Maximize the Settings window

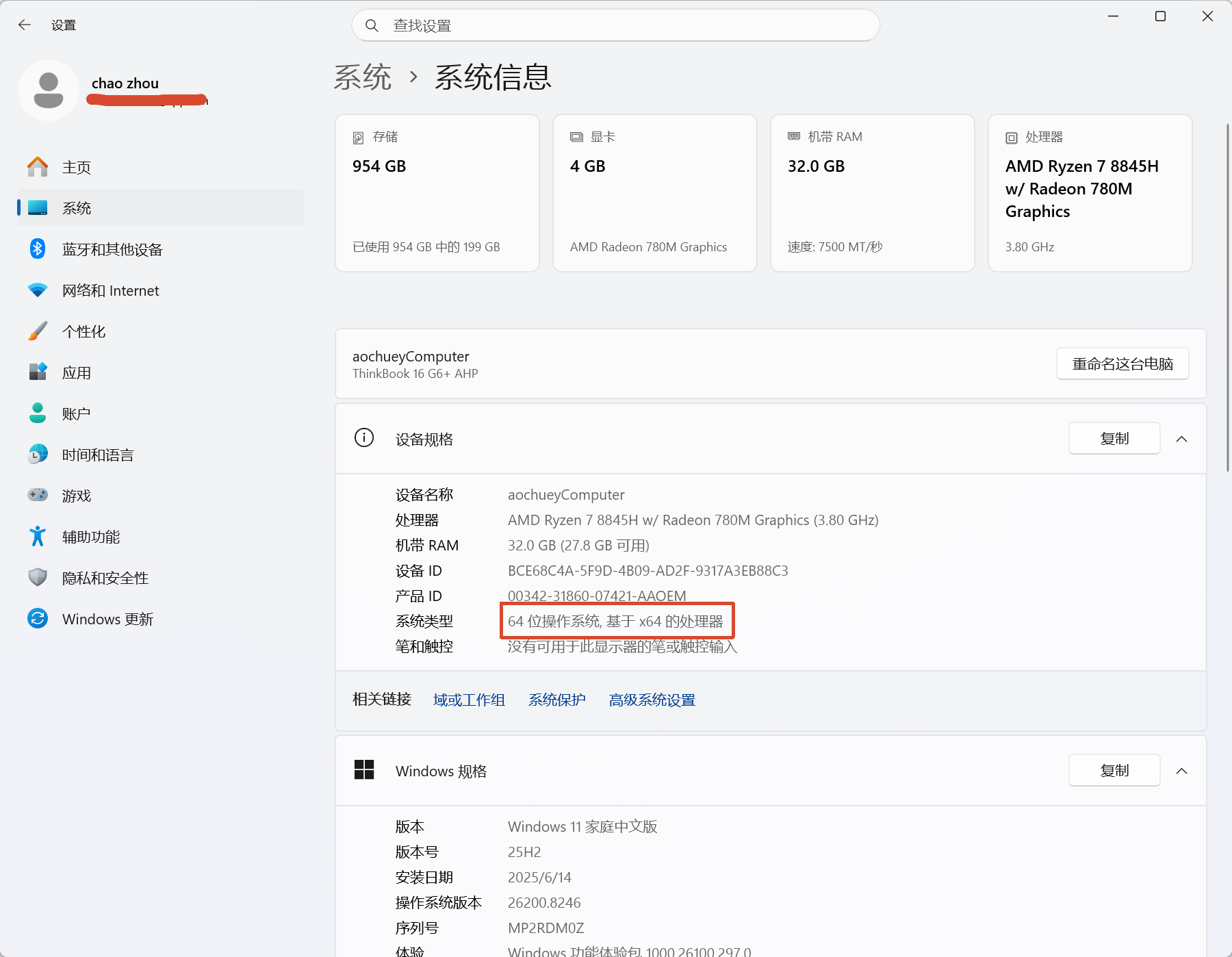(1160, 16)
